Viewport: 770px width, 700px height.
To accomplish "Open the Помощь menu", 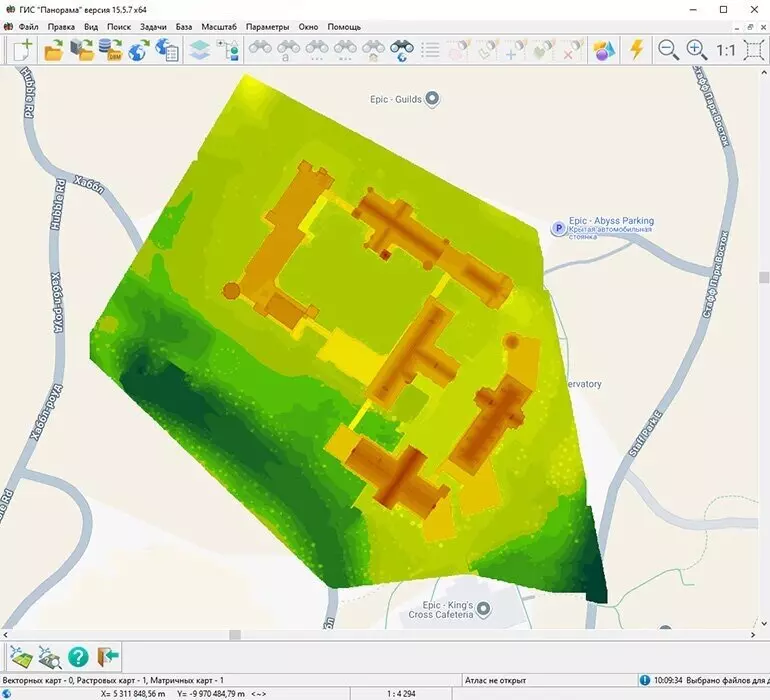I will coord(344,27).
